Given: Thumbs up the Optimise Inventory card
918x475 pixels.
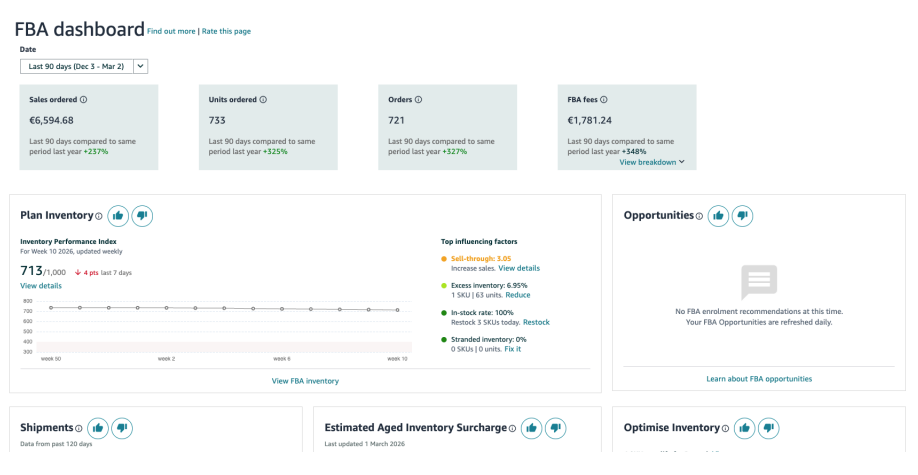Looking at the screenshot, I should (x=745, y=428).
